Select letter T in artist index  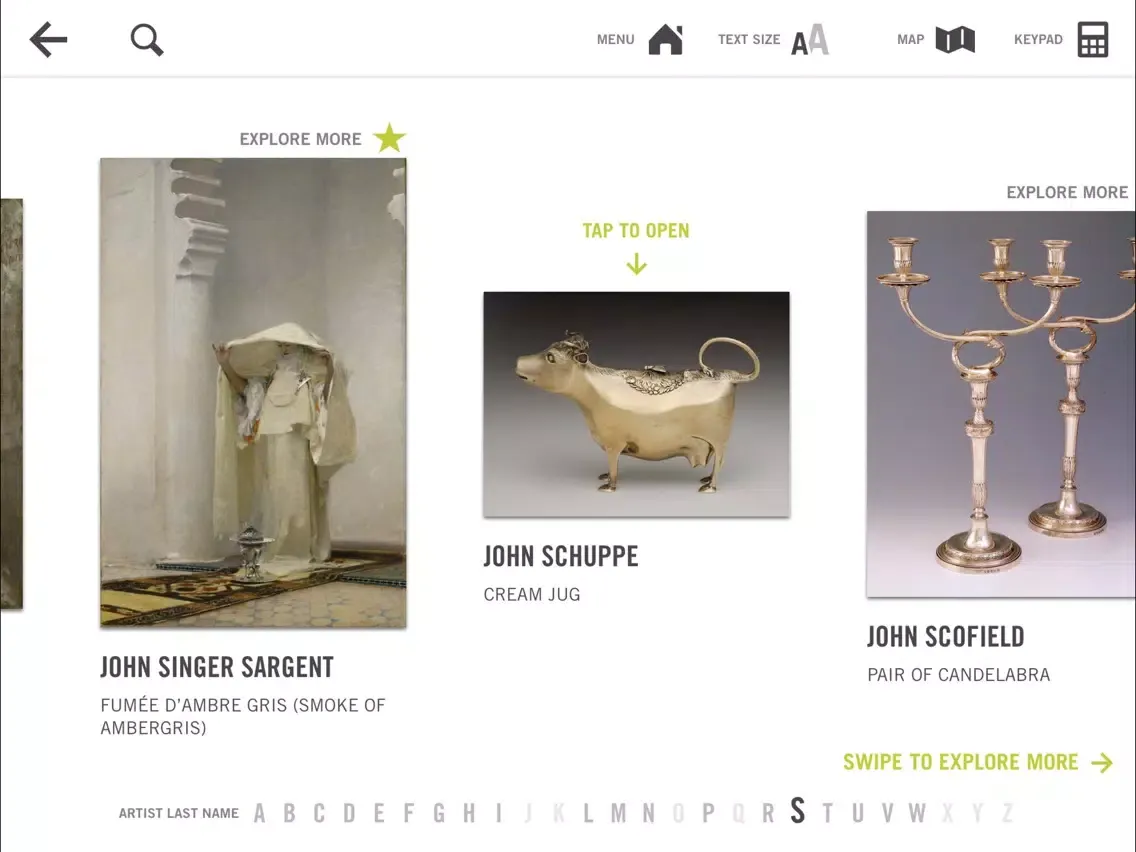[x=827, y=814]
